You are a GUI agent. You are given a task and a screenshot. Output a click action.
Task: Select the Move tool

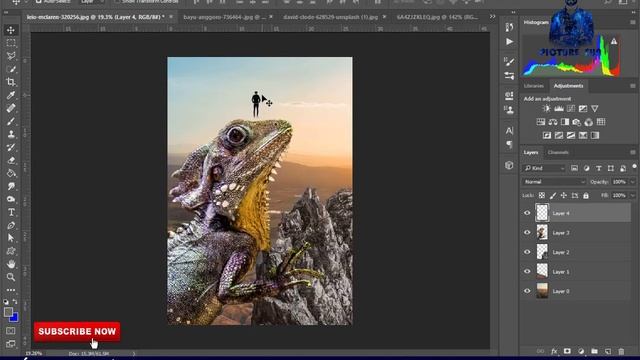coord(11,30)
